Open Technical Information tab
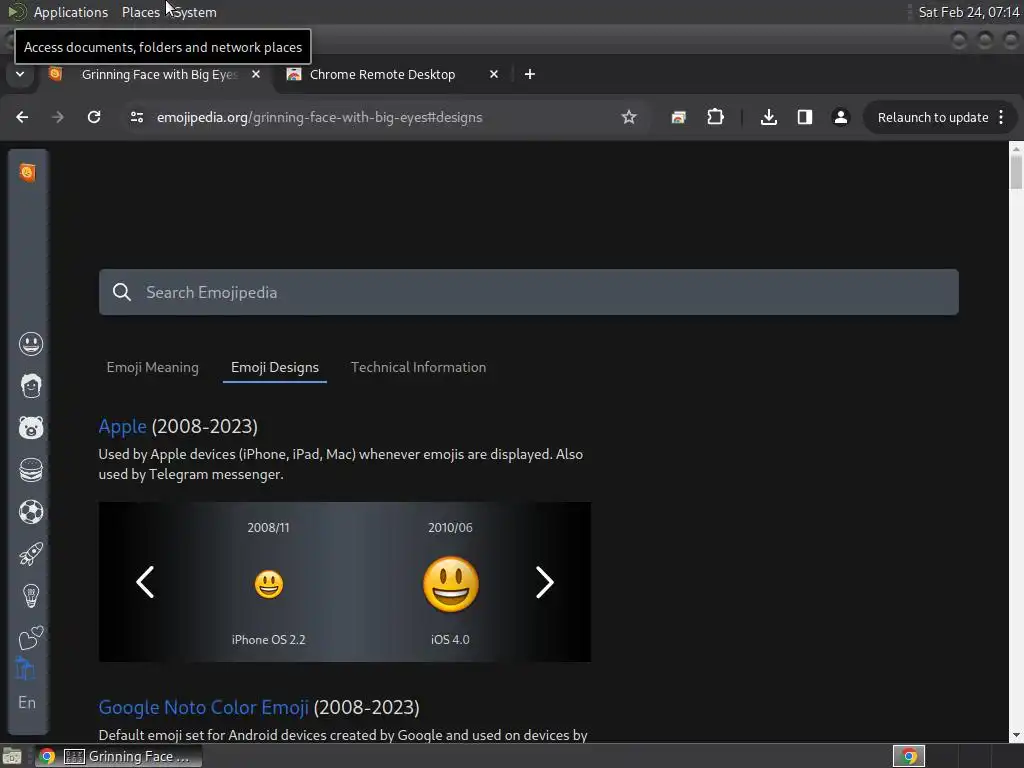Viewport: 1024px width, 768px height. point(418,367)
